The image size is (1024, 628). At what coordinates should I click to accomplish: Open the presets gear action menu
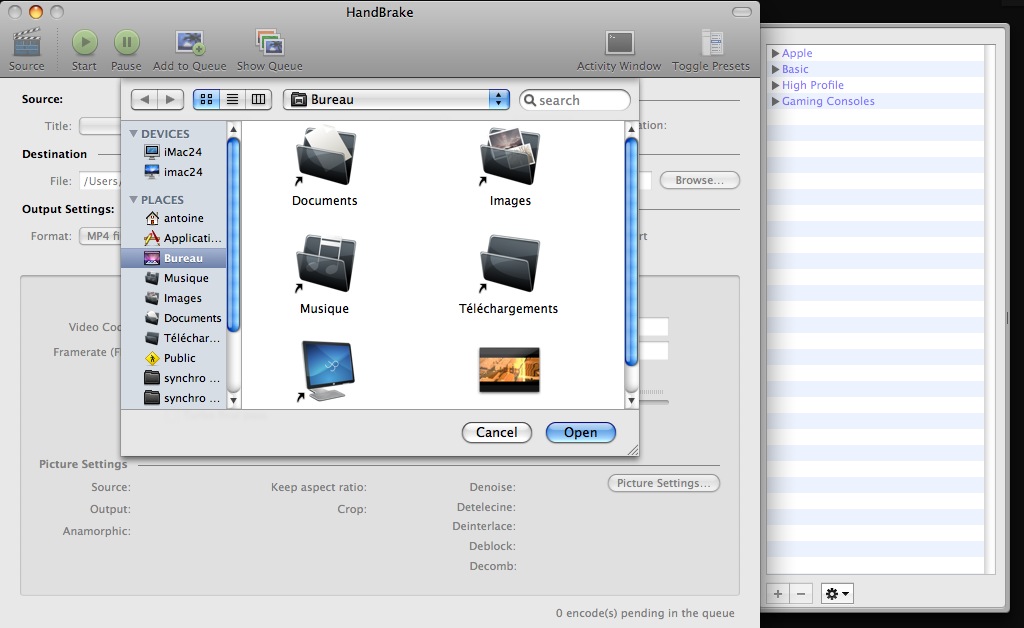tap(837, 593)
